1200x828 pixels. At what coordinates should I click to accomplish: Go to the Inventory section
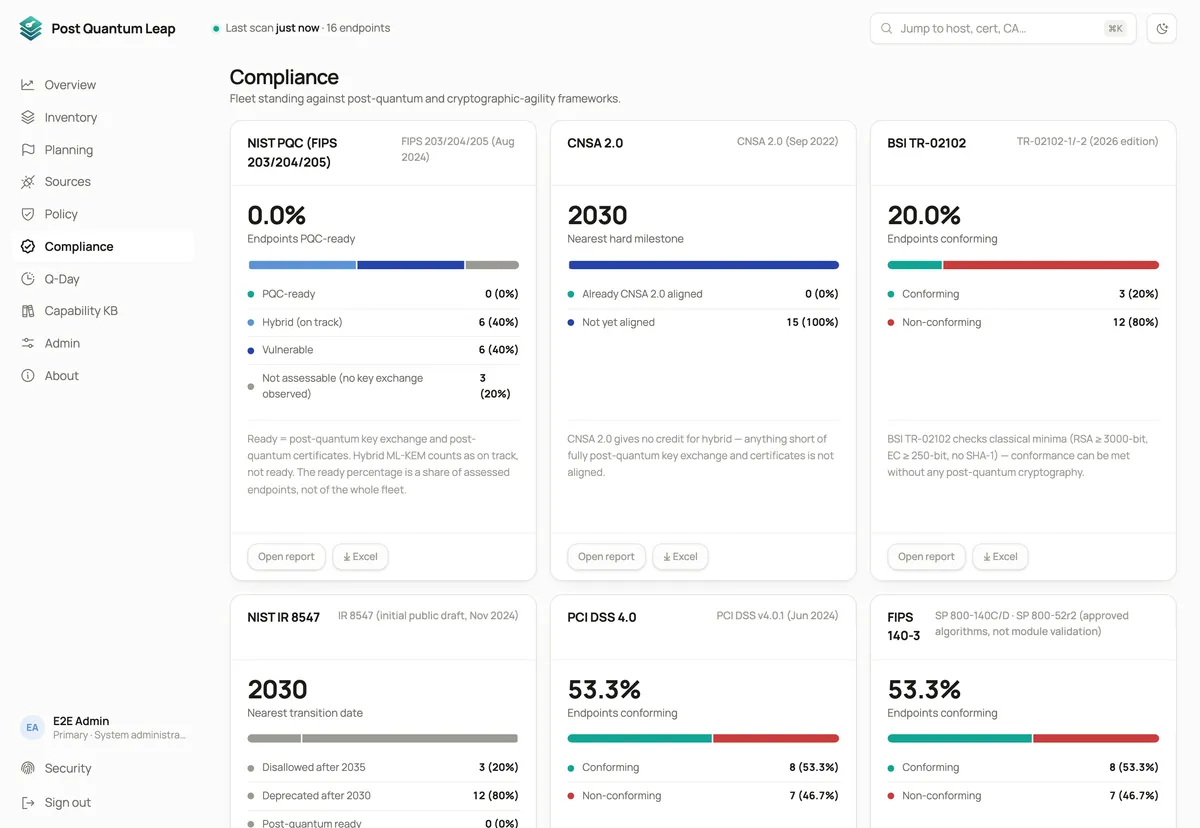[103, 117]
